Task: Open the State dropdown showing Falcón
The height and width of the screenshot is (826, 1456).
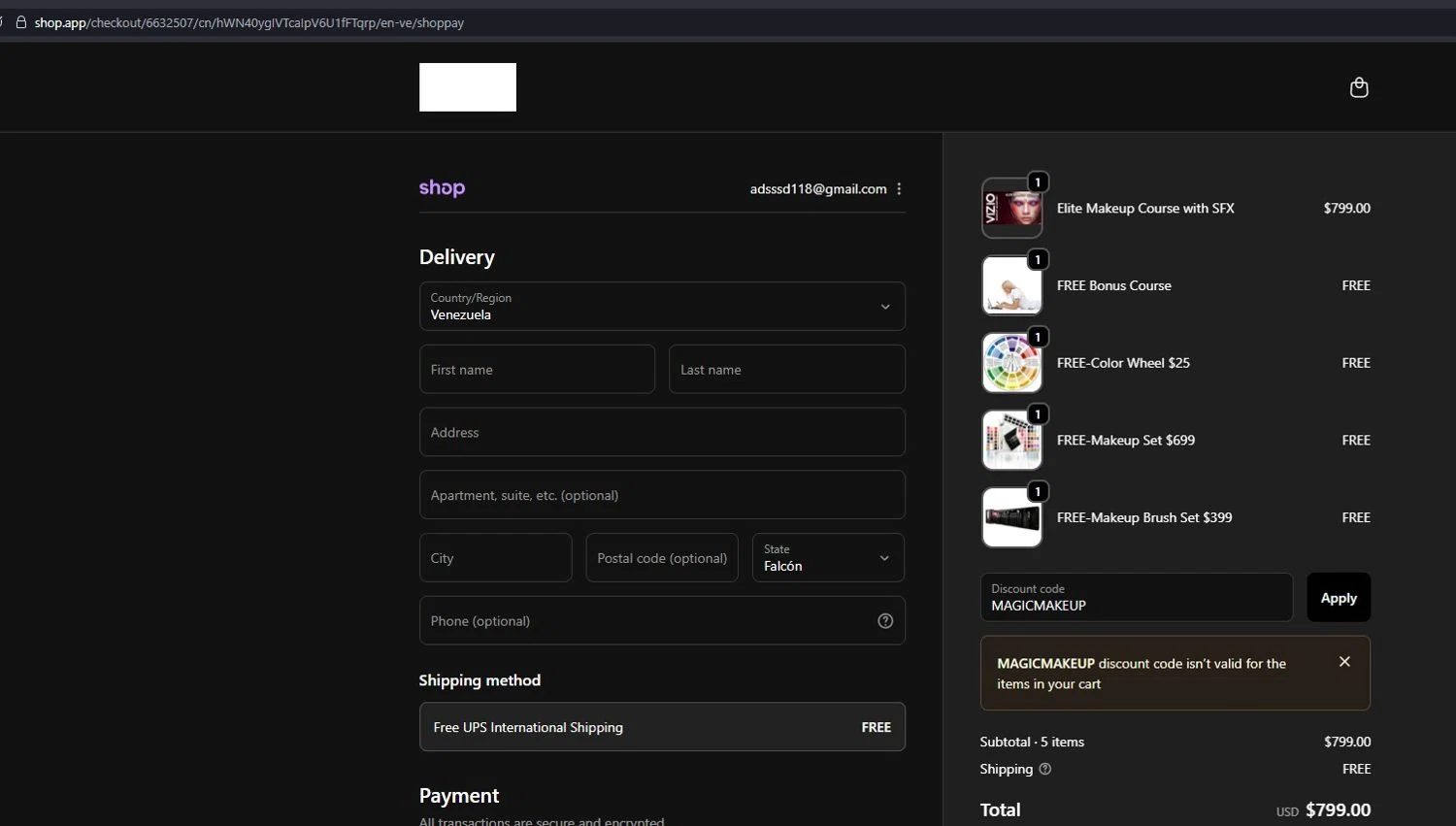Action: pos(828,558)
